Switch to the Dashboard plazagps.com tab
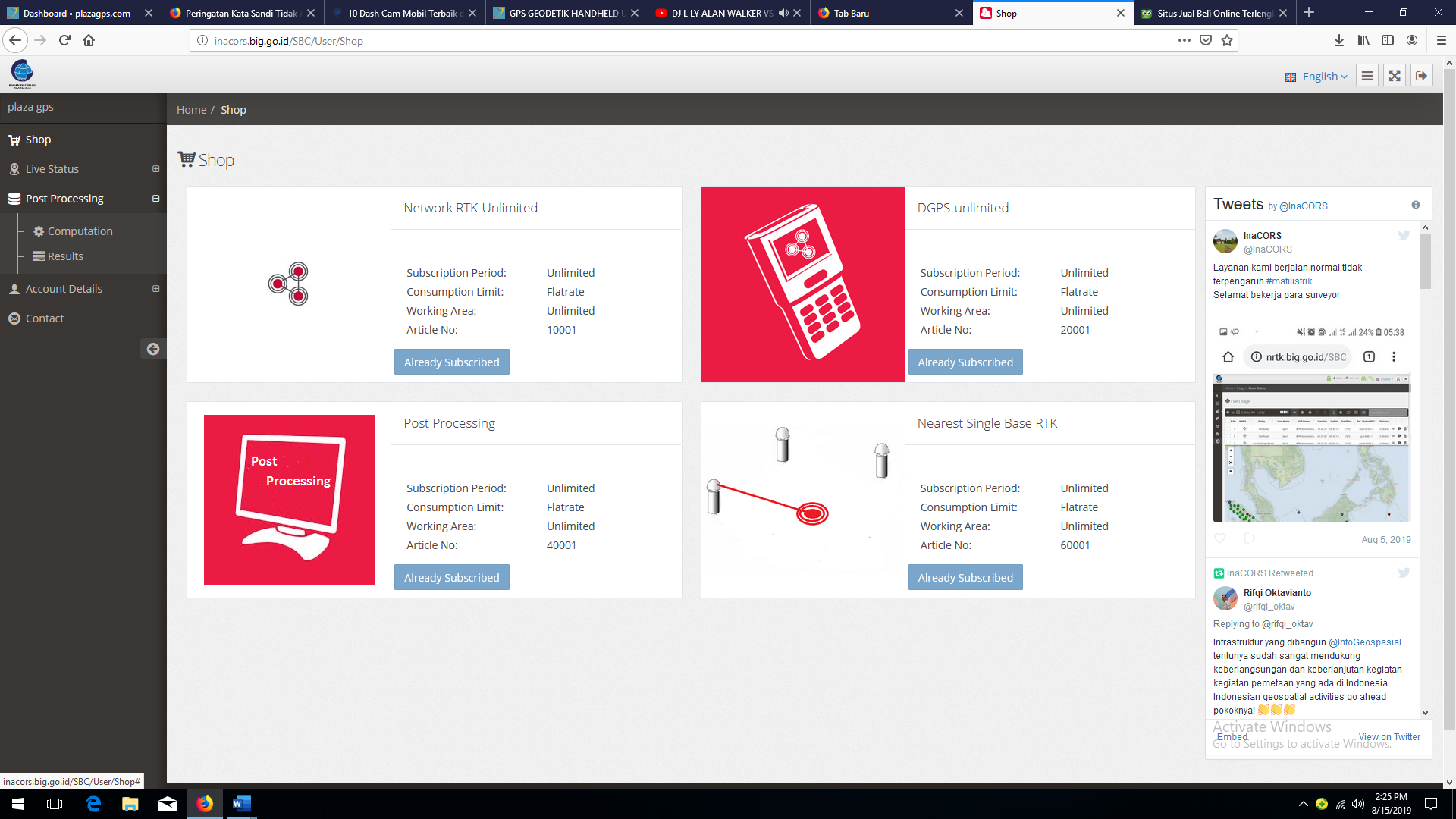The height and width of the screenshot is (819, 1456). pos(76,13)
